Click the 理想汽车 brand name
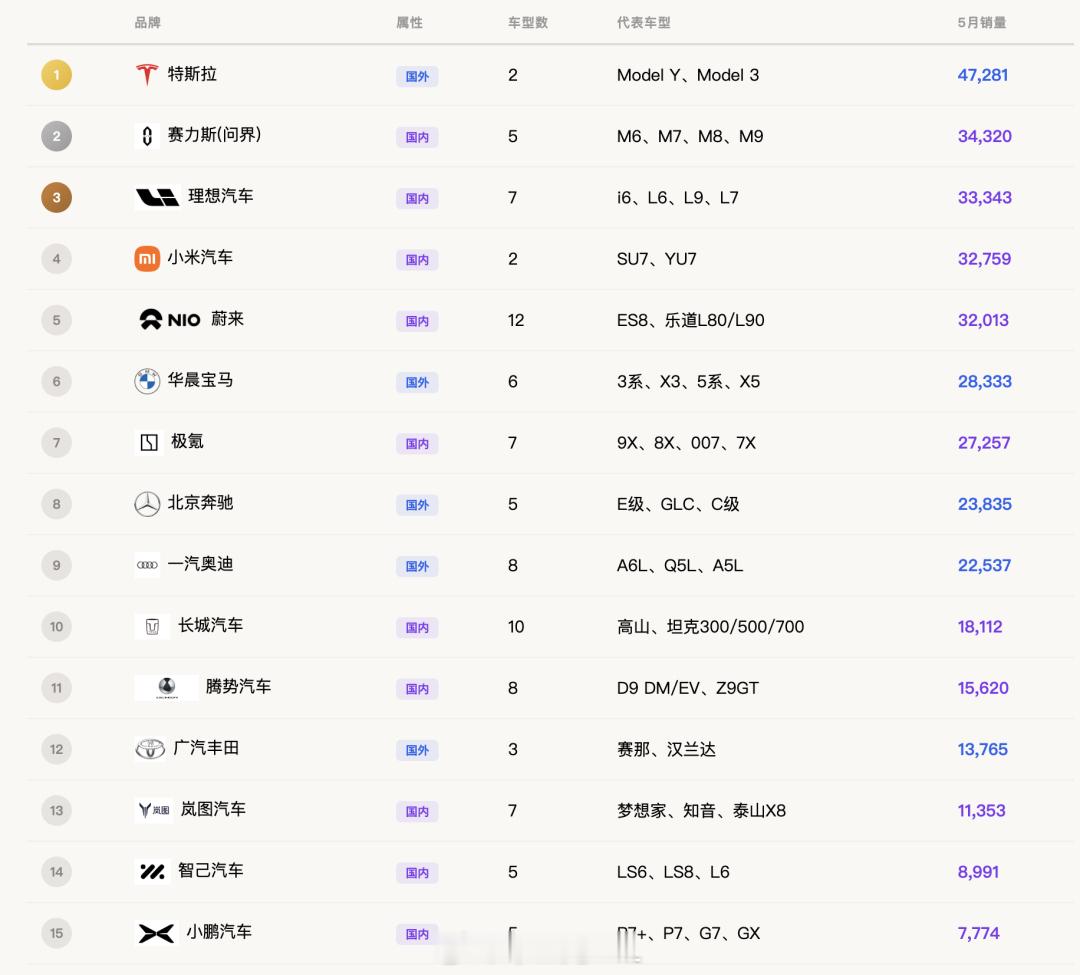1080x975 pixels. [220, 196]
